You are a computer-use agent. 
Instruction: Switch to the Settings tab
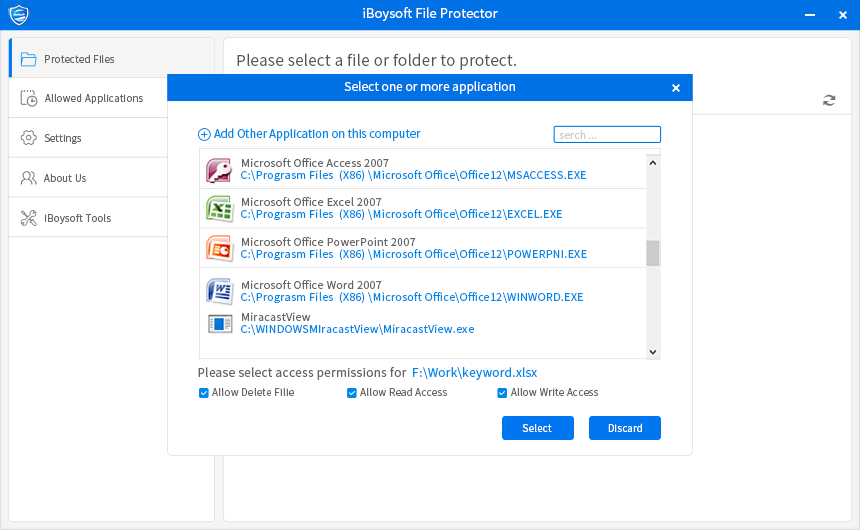63,138
